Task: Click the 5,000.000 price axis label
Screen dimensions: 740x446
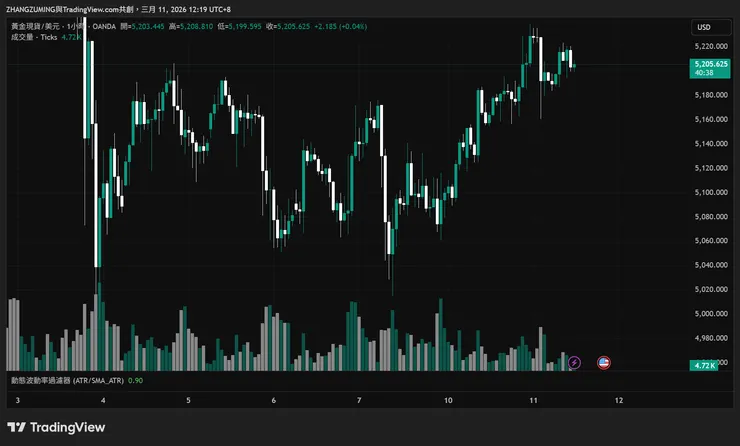Action: 711,313
